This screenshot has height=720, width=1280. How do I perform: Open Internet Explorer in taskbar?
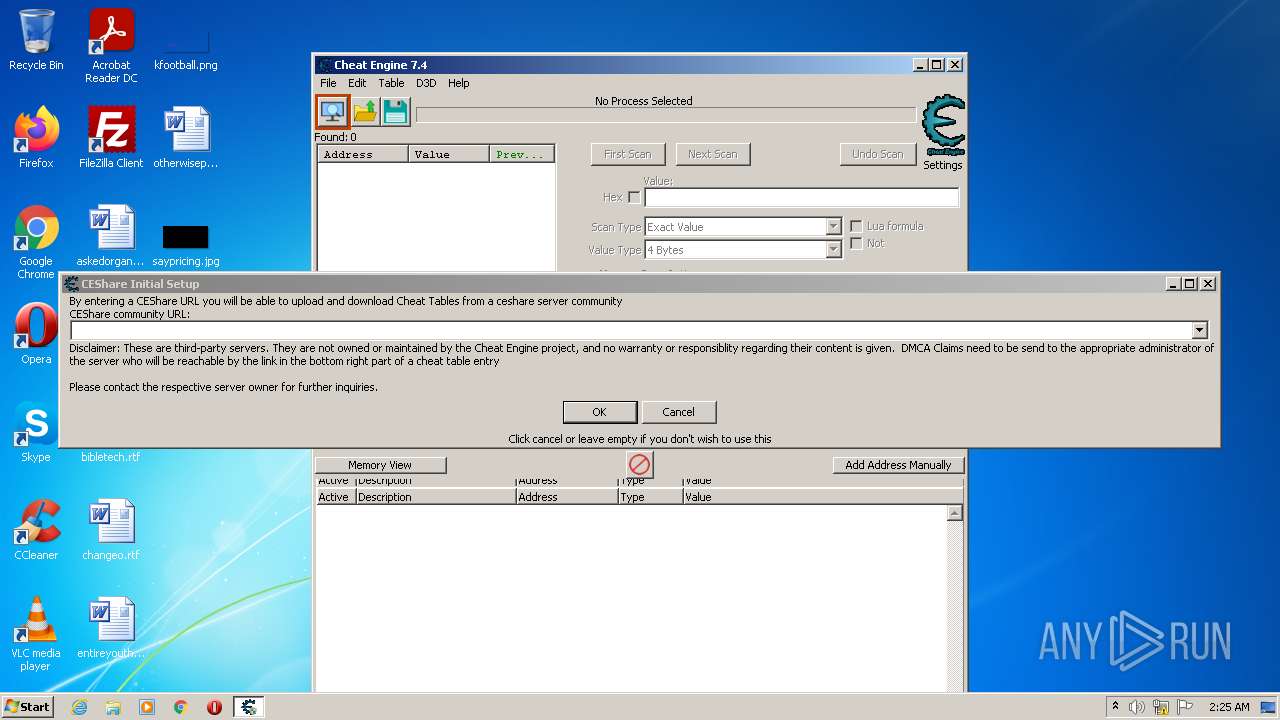point(79,707)
